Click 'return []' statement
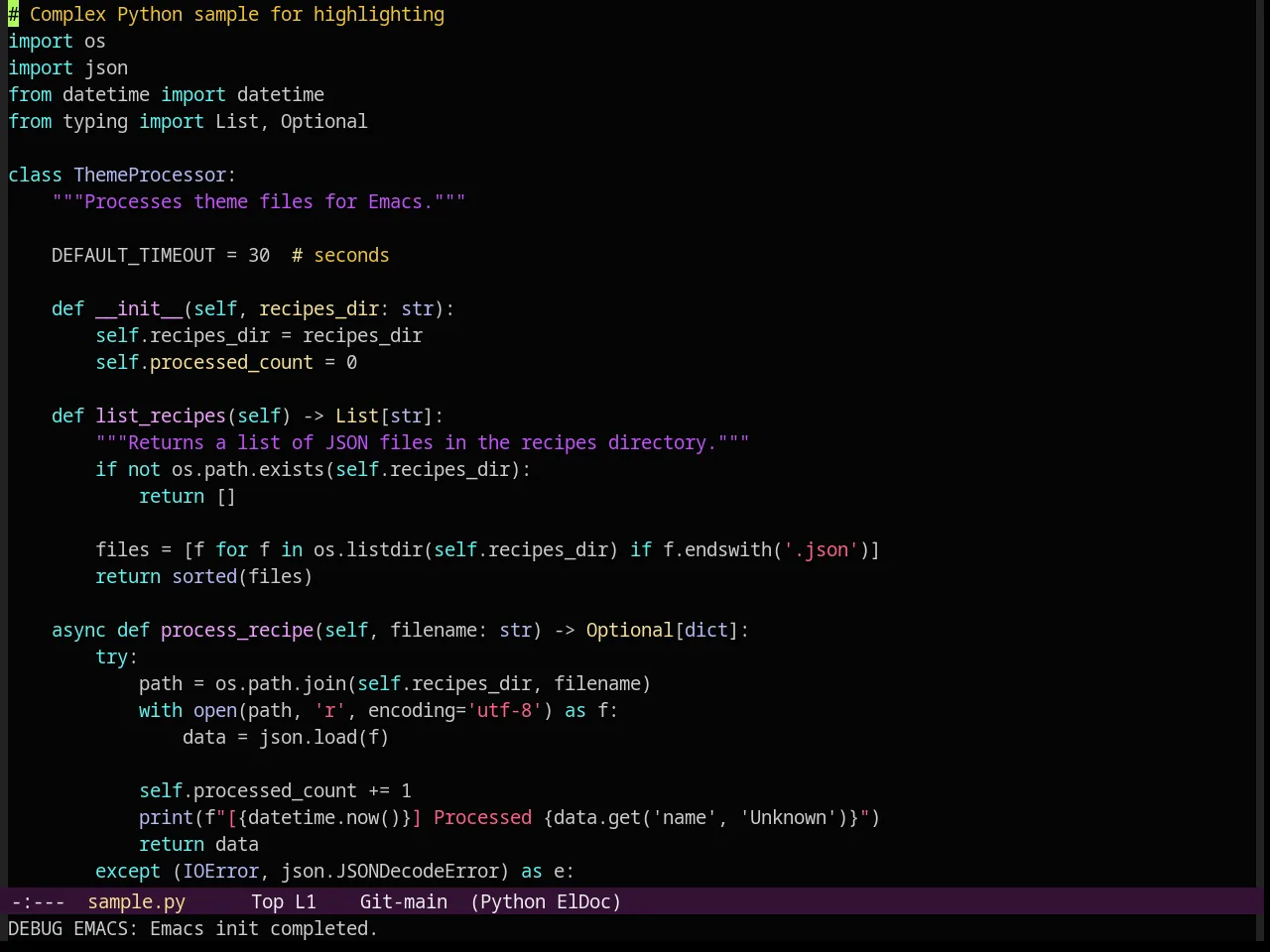The width and height of the screenshot is (1270, 952). pos(188,496)
